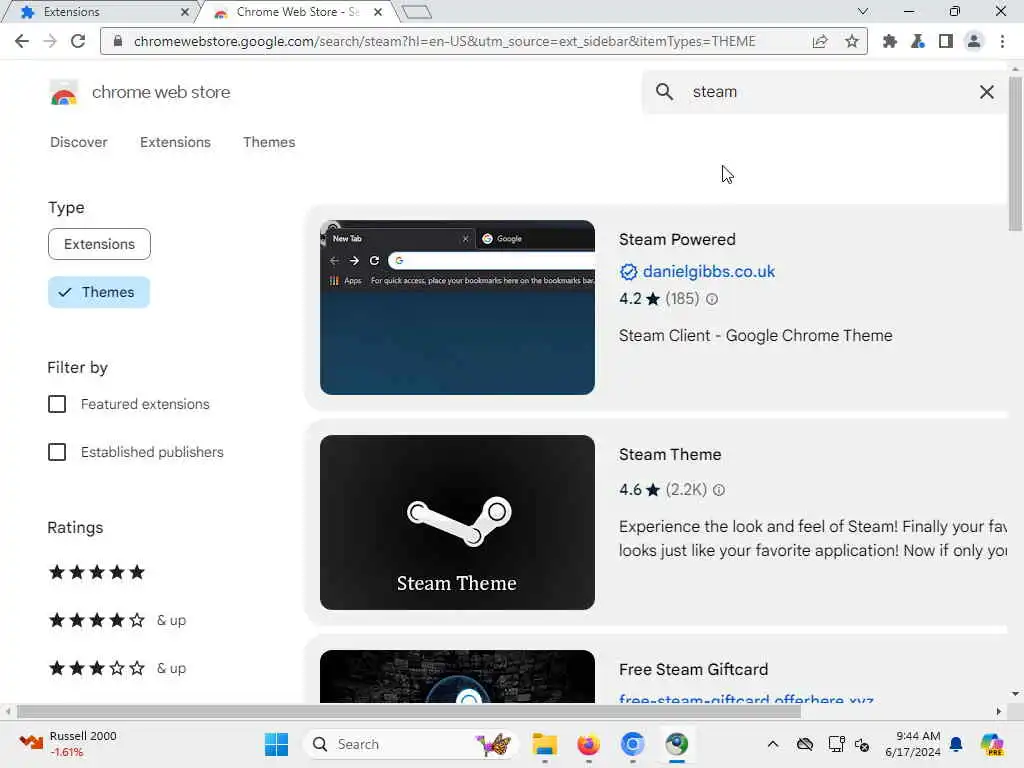Open File Explorer from taskbar
Screen dimensions: 1024x768
545,744
